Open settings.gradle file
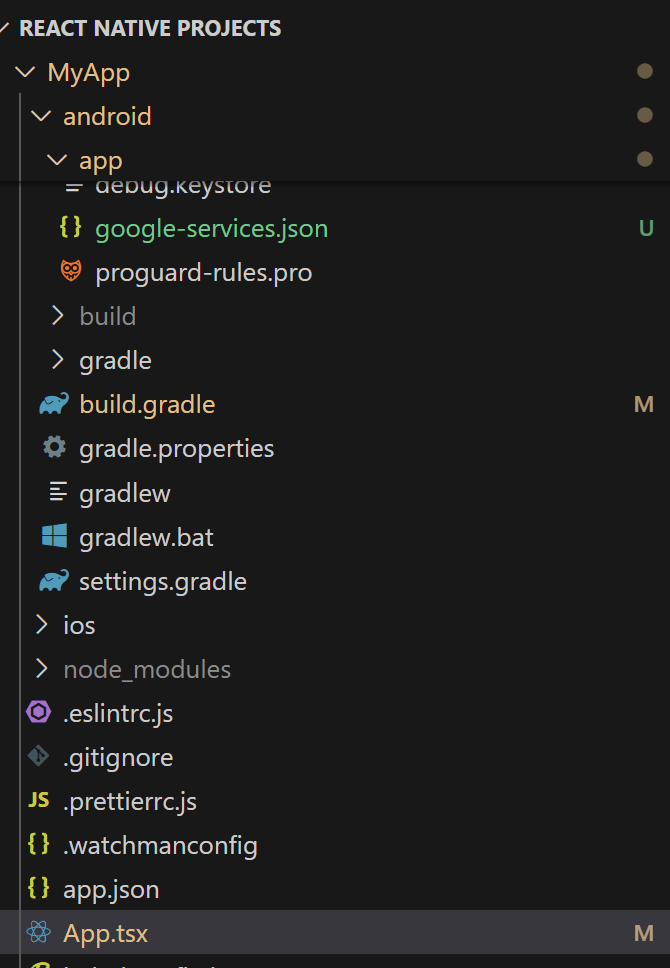The height and width of the screenshot is (968, 670). pos(163,582)
